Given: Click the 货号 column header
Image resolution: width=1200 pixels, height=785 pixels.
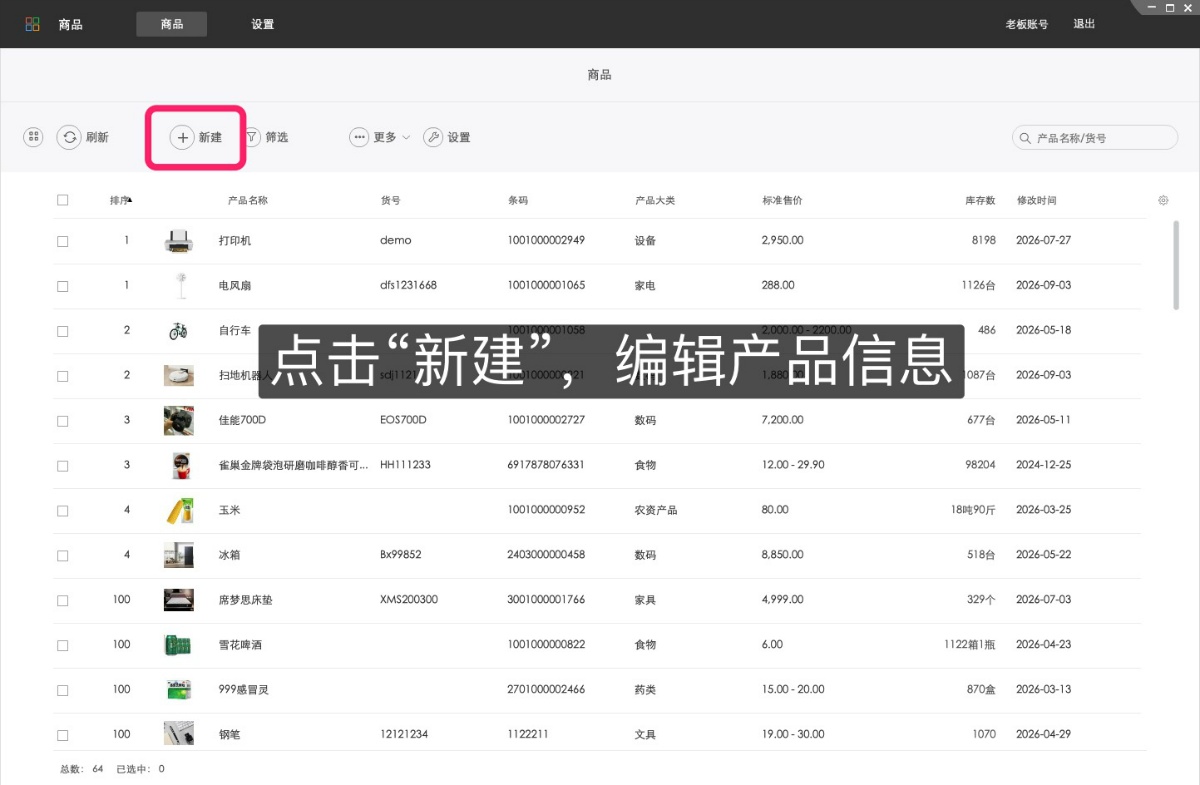Looking at the screenshot, I should tap(390, 200).
